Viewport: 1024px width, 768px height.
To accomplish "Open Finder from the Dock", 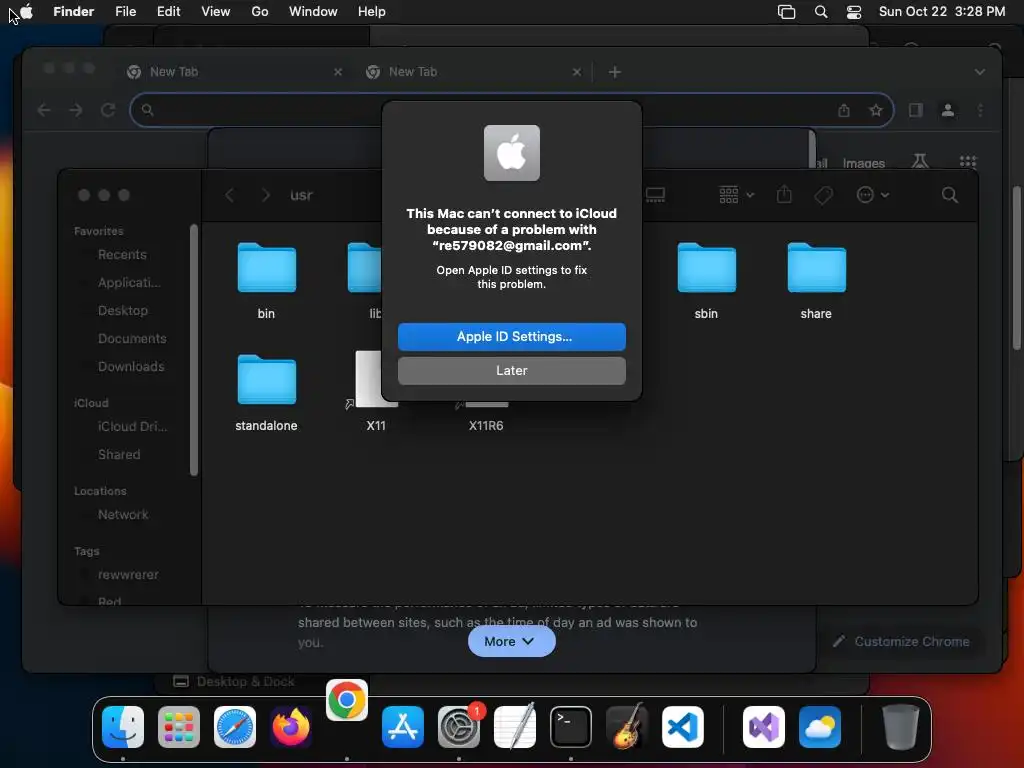I will coord(123,727).
